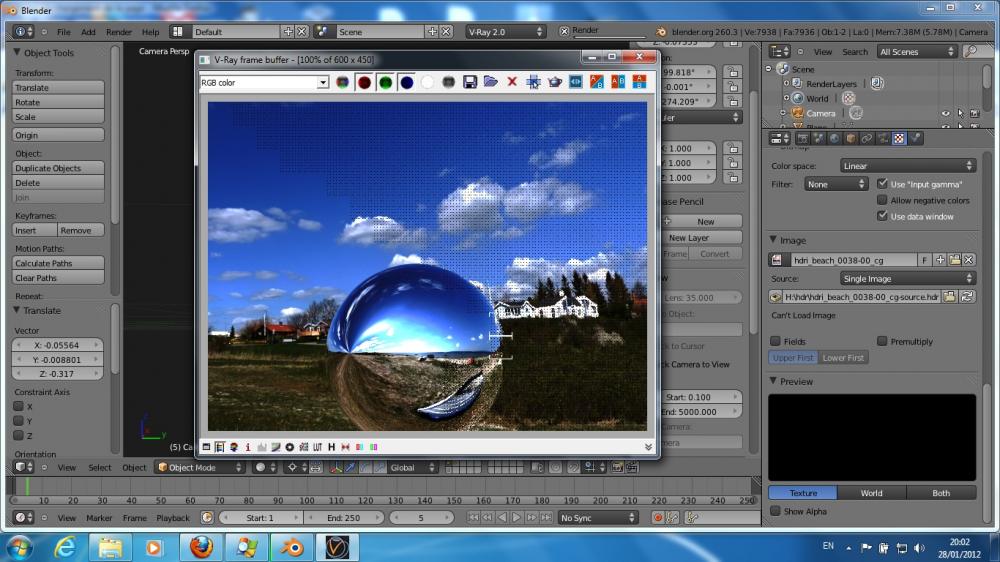Open the All Scenes outliner dropdown
The height and width of the screenshot is (562, 1000).
(x=916, y=52)
